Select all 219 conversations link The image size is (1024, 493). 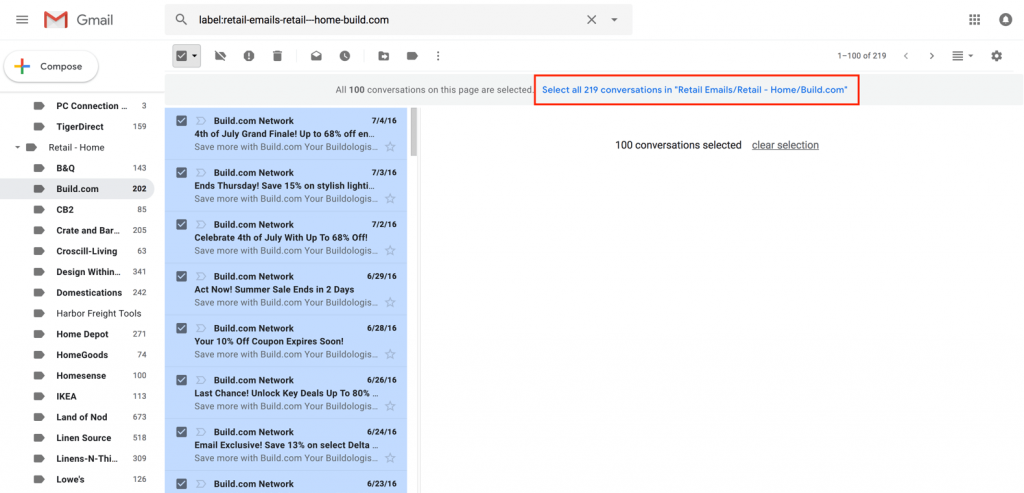695,89
